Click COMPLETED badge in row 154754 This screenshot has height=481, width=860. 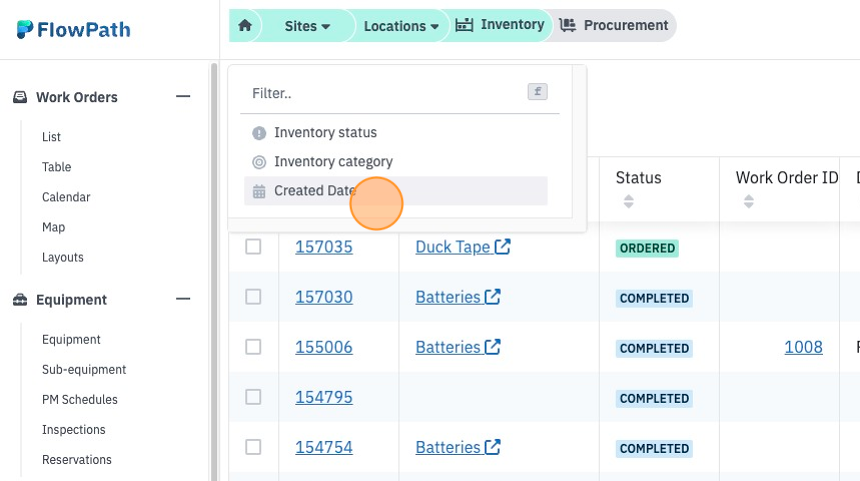[x=654, y=449]
